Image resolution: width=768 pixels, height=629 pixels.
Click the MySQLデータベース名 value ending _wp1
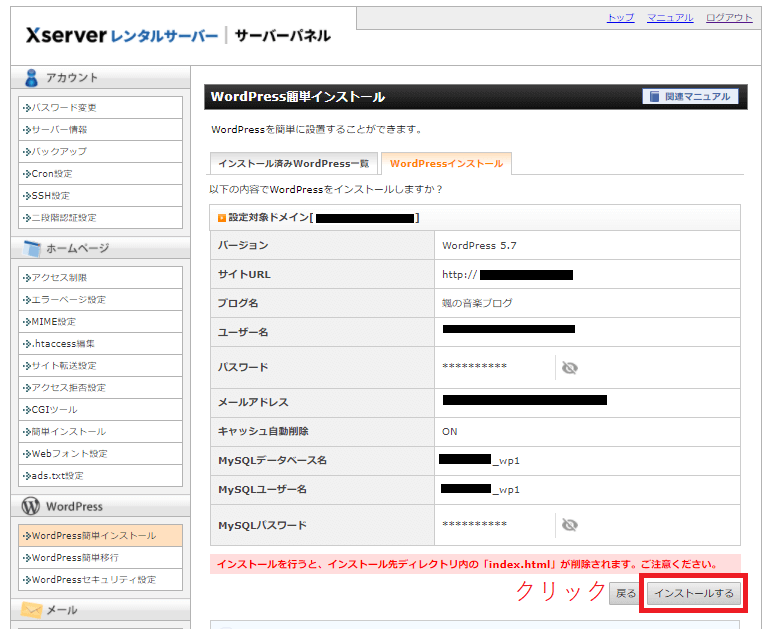(480, 460)
